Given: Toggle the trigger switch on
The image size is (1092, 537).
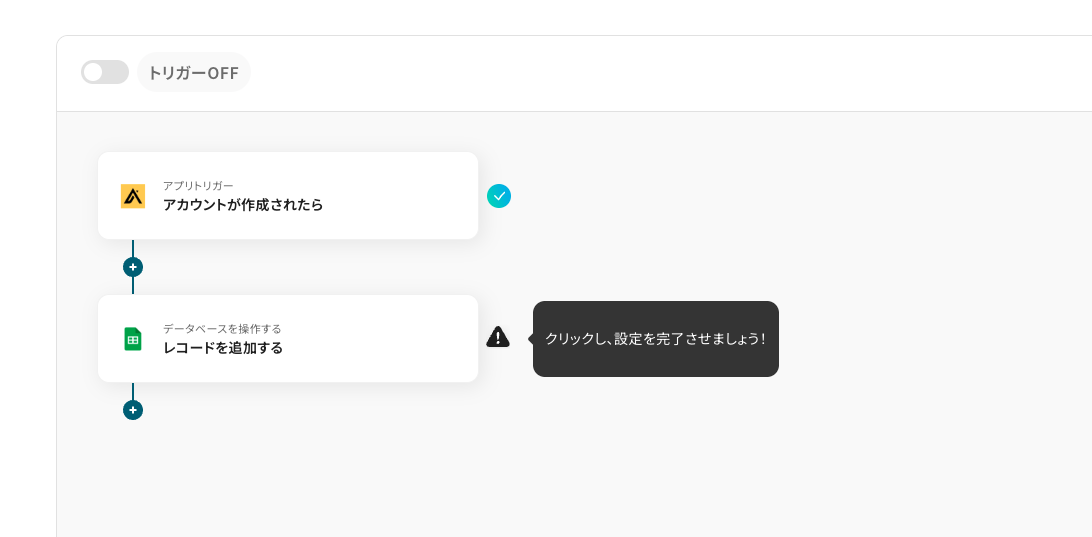Looking at the screenshot, I should [x=105, y=72].
